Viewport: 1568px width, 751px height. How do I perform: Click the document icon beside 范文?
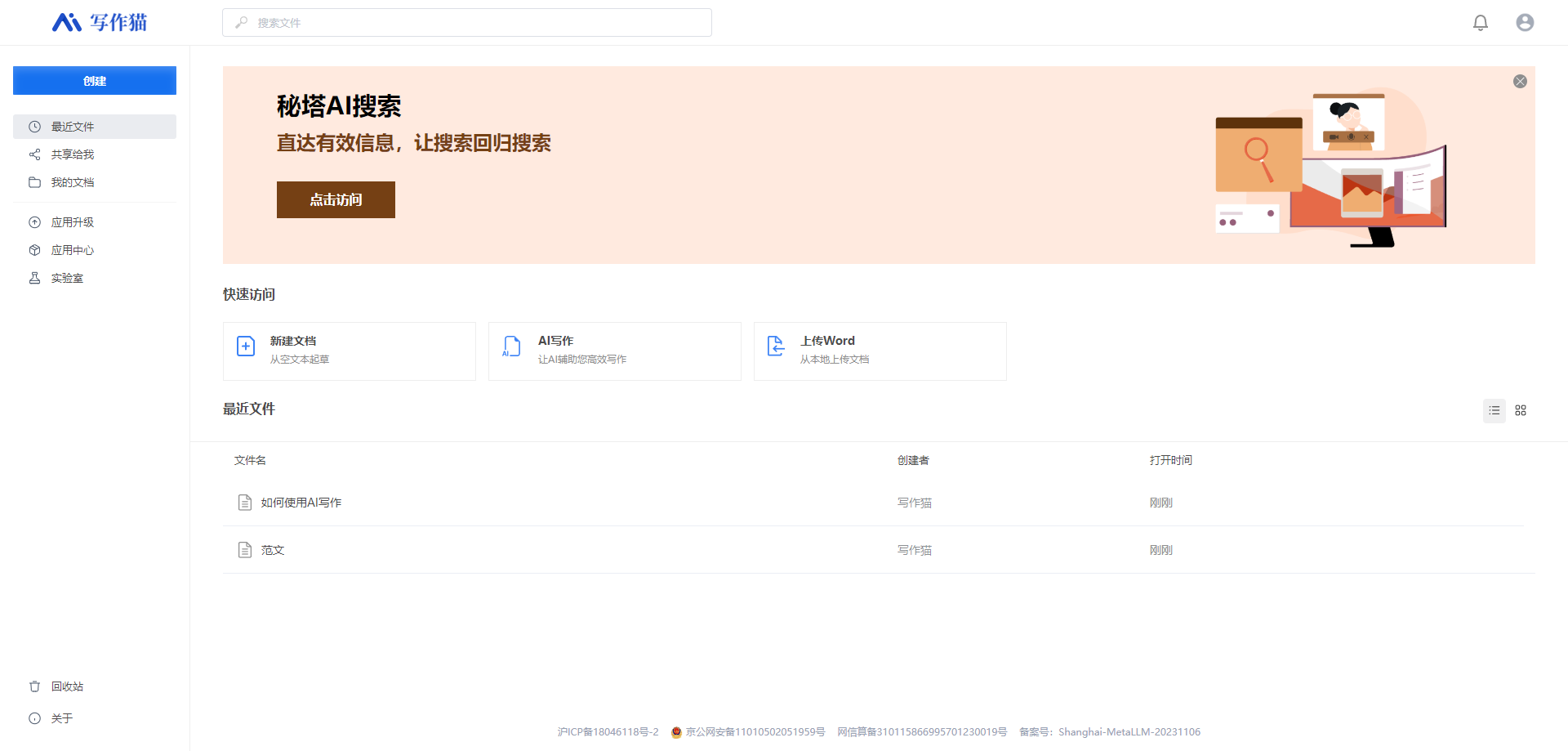[245, 549]
